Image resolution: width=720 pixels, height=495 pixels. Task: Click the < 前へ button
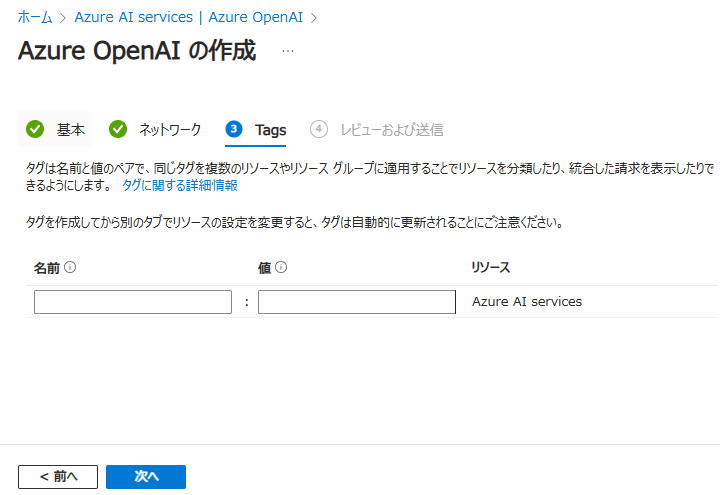58,477
